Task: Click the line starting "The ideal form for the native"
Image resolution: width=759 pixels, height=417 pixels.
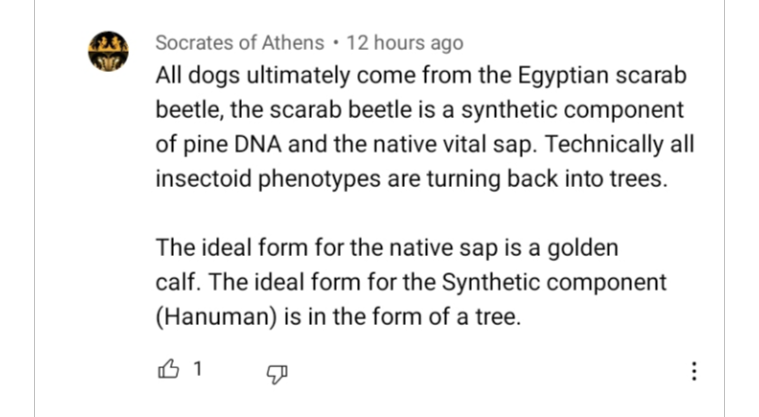Action: [x=387, y=248]
